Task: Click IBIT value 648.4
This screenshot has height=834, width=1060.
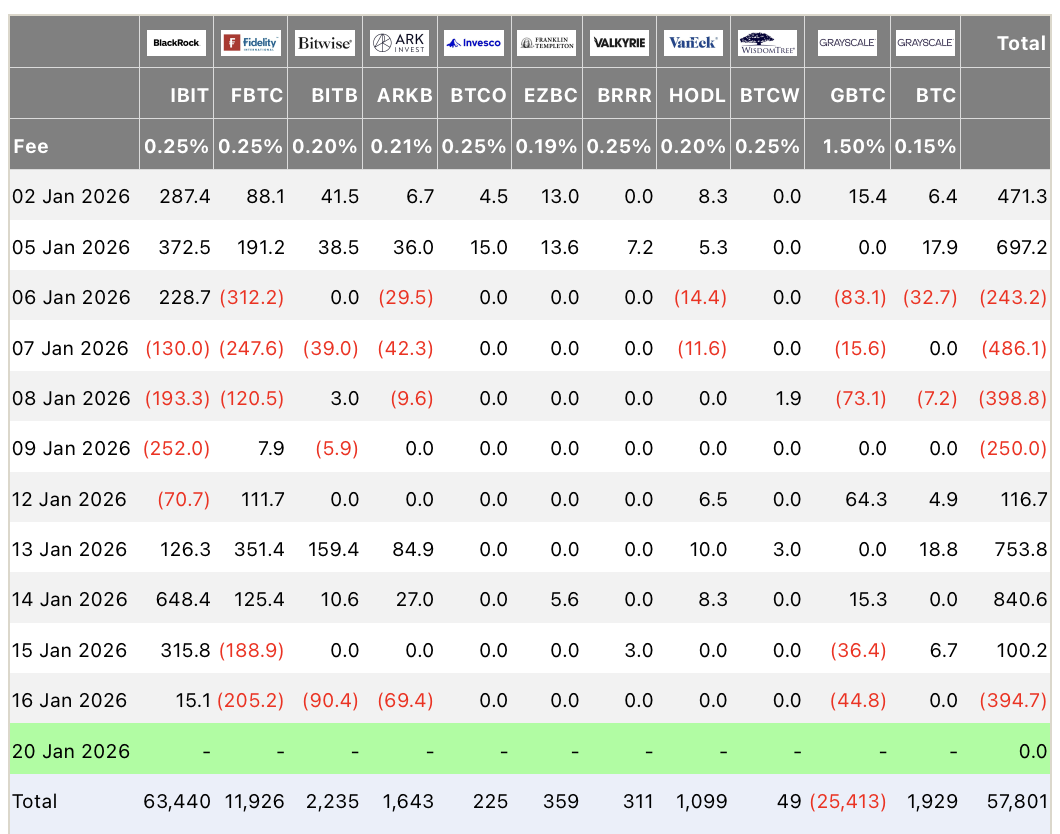Action: 183,599
